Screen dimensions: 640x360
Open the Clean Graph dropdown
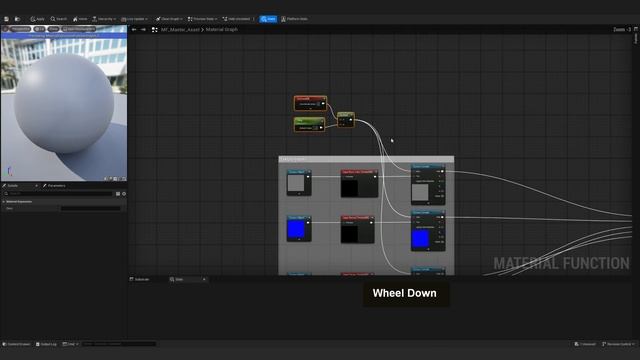coord(169,19)
